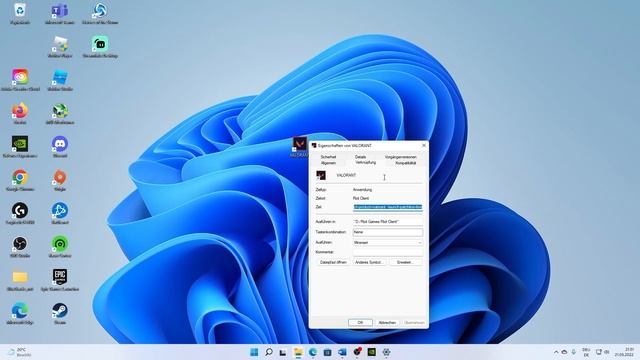The width and height of the screenshot is (640, 360).
Task: Open taskbar Search magnifier
Action: 269,352
